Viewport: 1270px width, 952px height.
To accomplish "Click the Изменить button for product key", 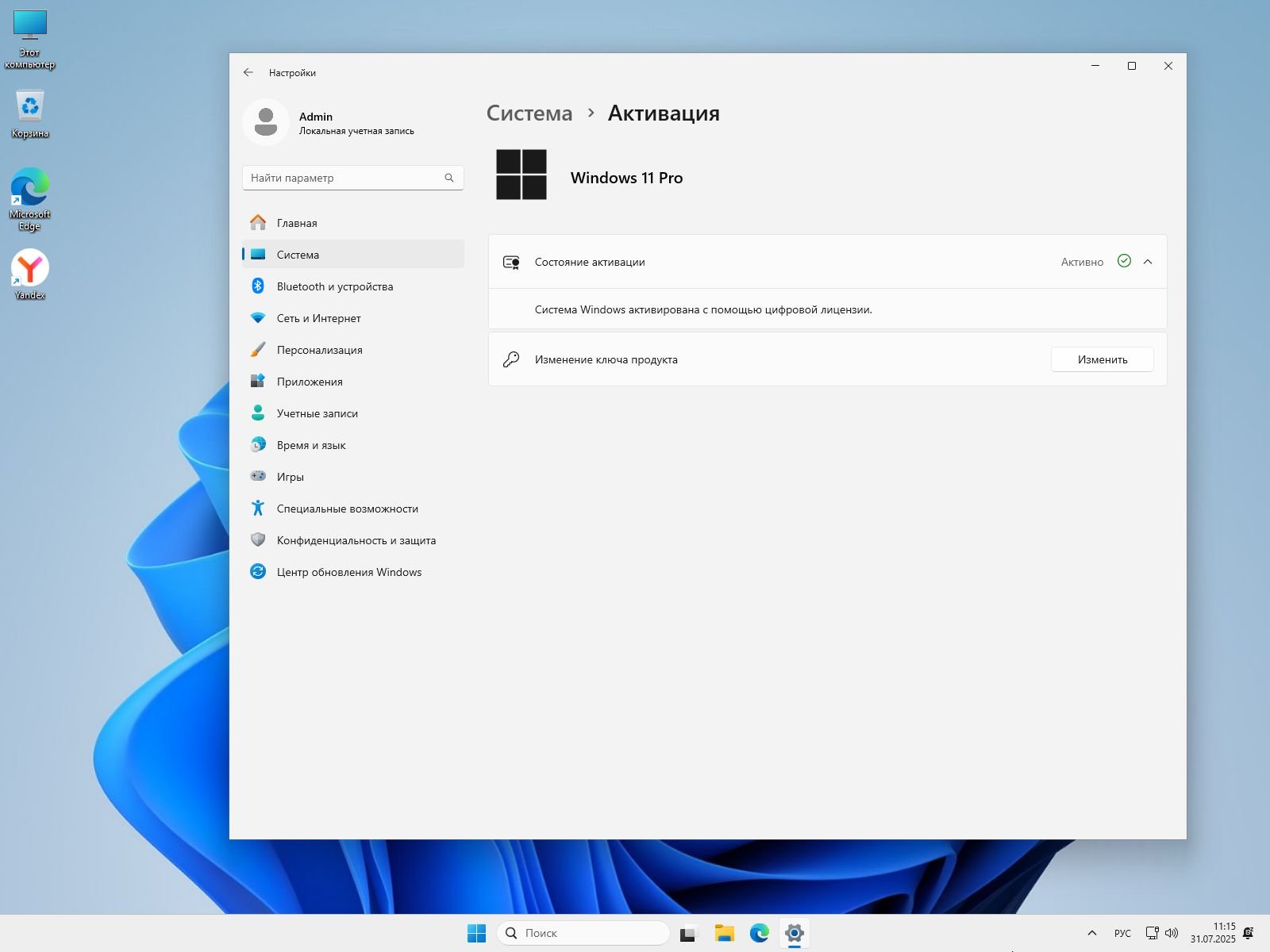I will [x=1103, y=359].
